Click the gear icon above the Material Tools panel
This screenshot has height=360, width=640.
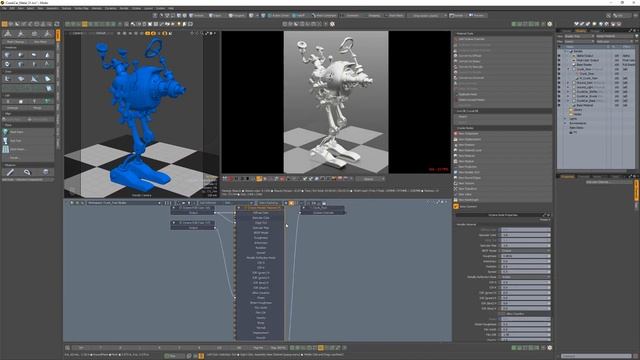tap(549, 24)
